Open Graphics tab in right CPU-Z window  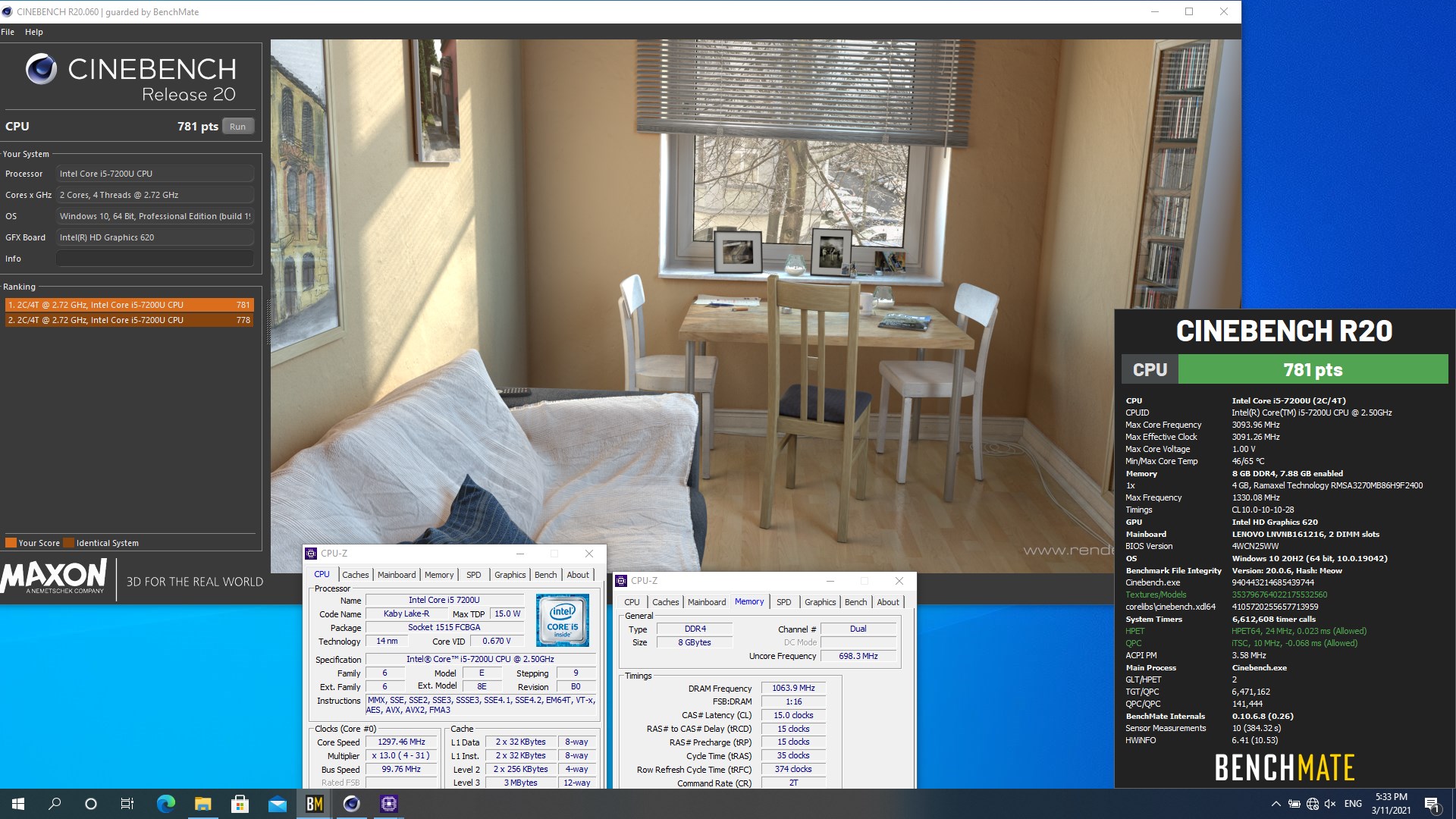[x=821, y=602]
